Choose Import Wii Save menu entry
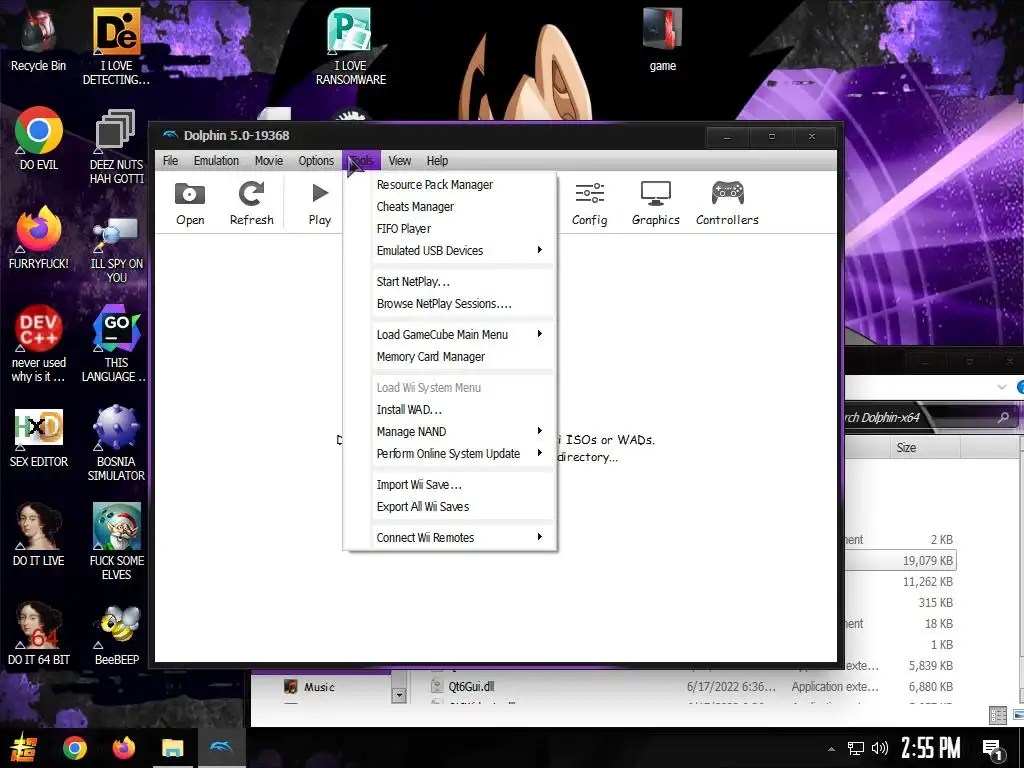 [450, 485]
